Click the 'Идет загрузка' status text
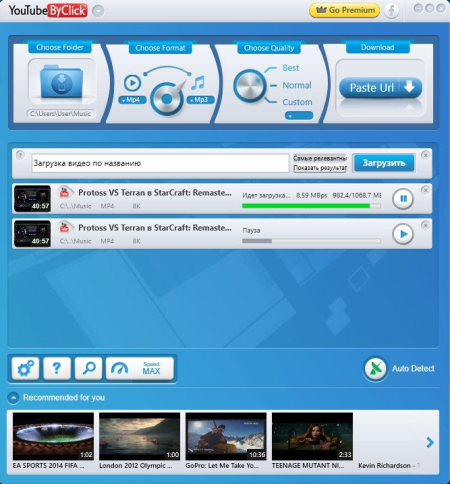 [266, 196]
